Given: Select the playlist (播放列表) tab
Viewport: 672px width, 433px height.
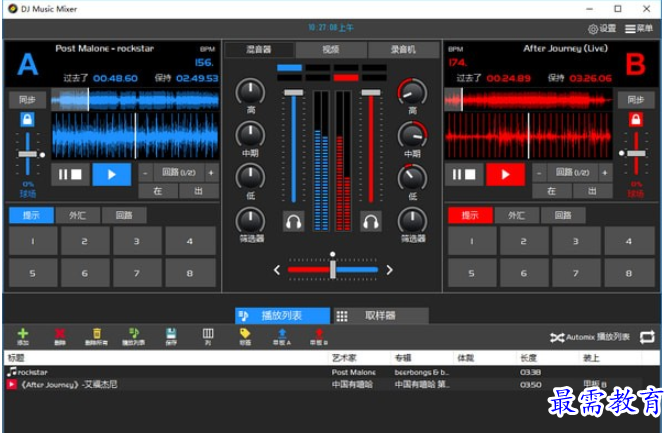Looking at the screenshot, I should tap(282, 316).
